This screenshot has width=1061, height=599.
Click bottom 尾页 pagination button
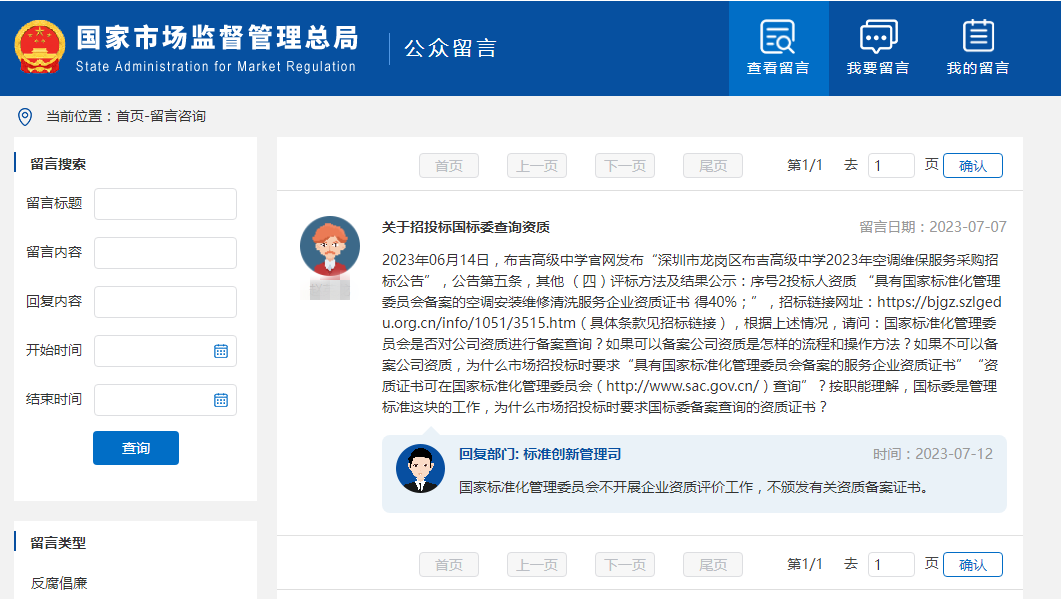pyautogui.click(x=713, y=564)
